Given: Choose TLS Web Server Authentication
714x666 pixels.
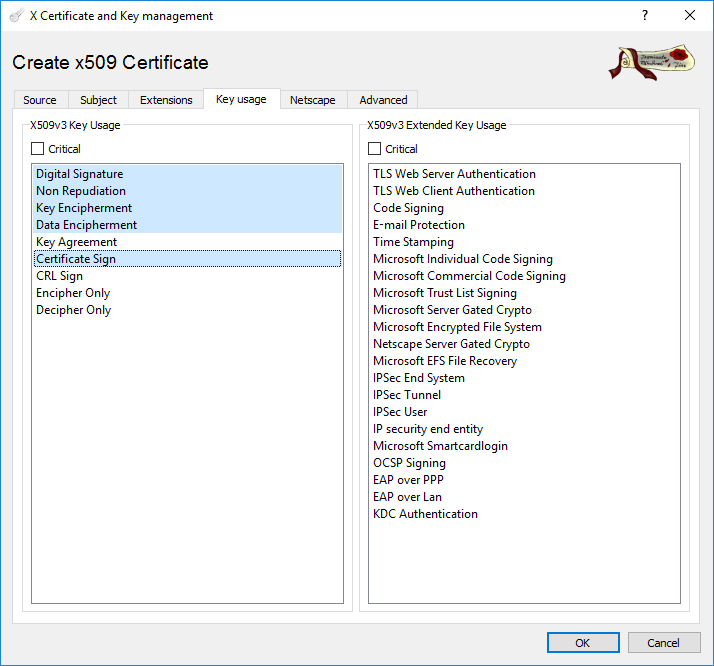Looking at the screenshot, I should tap(454, 174).
